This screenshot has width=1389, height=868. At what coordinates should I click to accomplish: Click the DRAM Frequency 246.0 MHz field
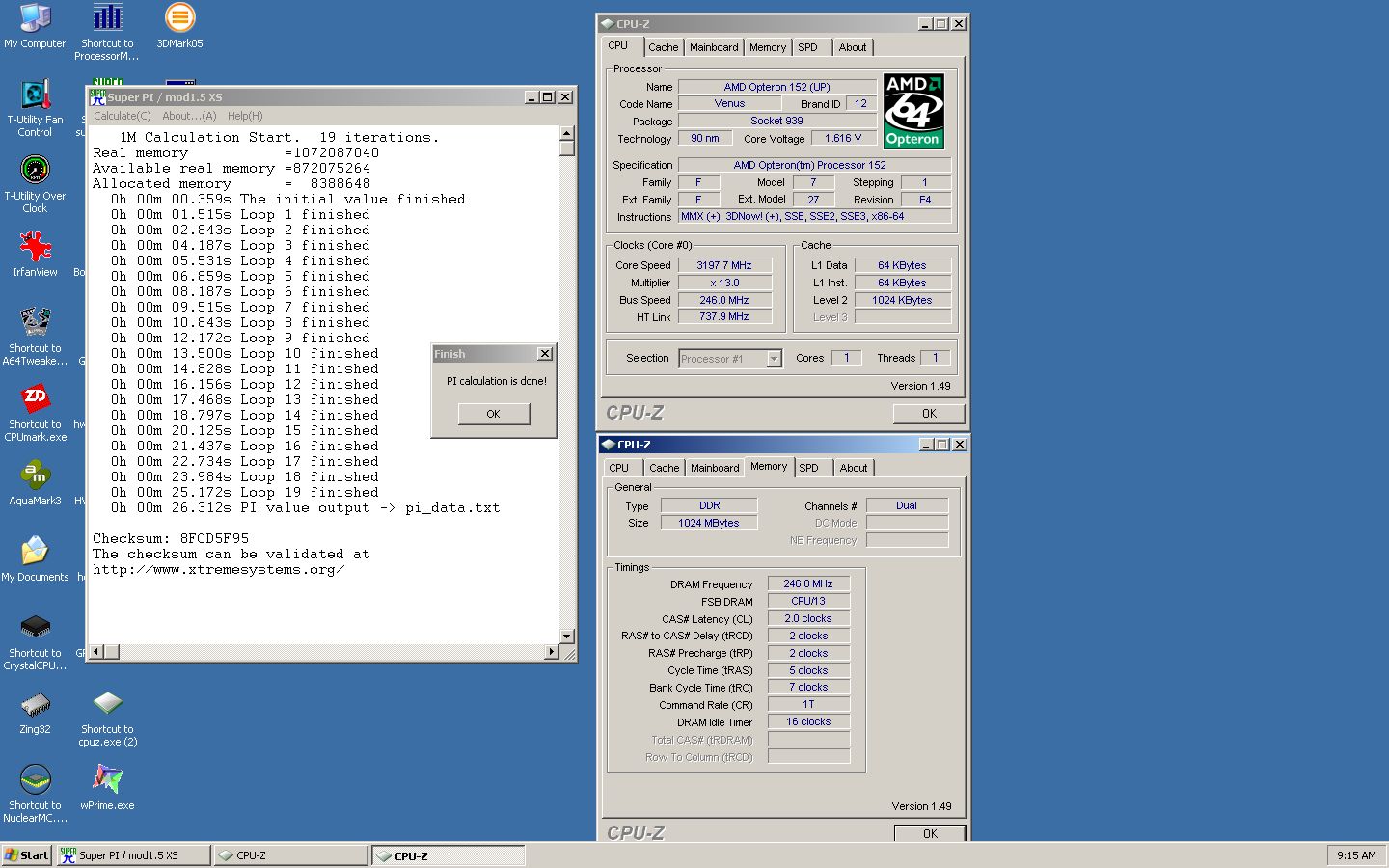point(808,583)
